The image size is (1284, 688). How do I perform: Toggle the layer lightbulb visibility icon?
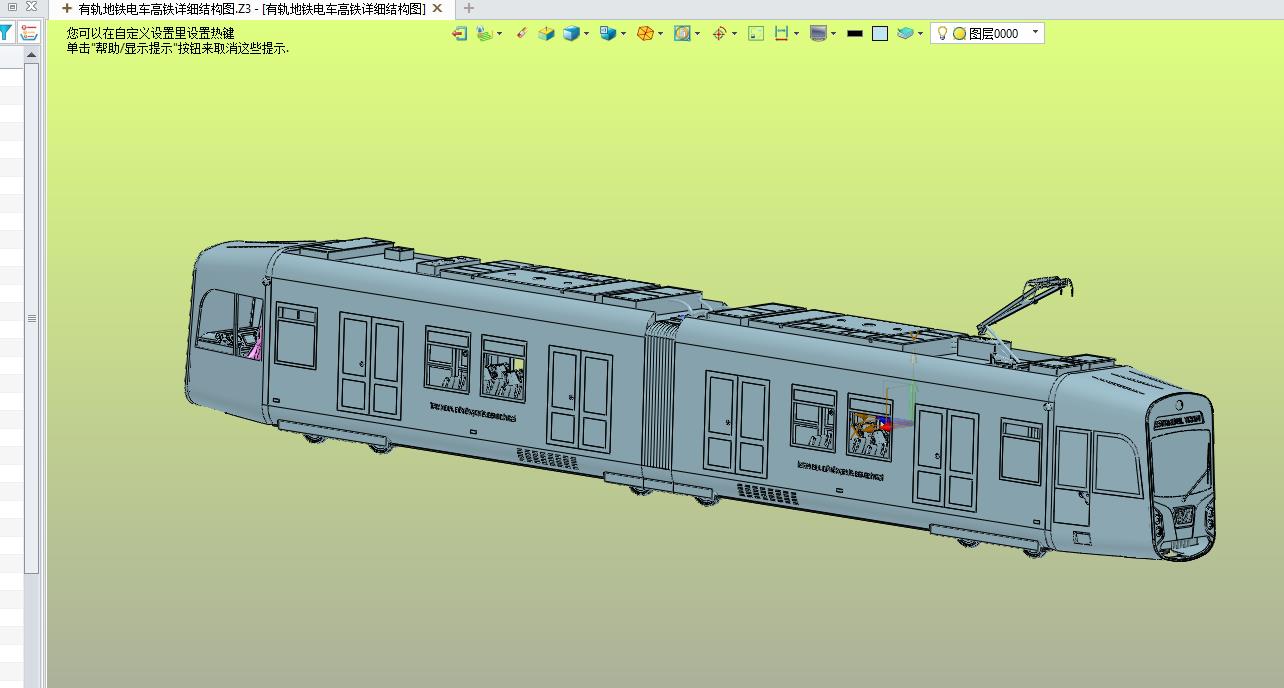[943, 33]
